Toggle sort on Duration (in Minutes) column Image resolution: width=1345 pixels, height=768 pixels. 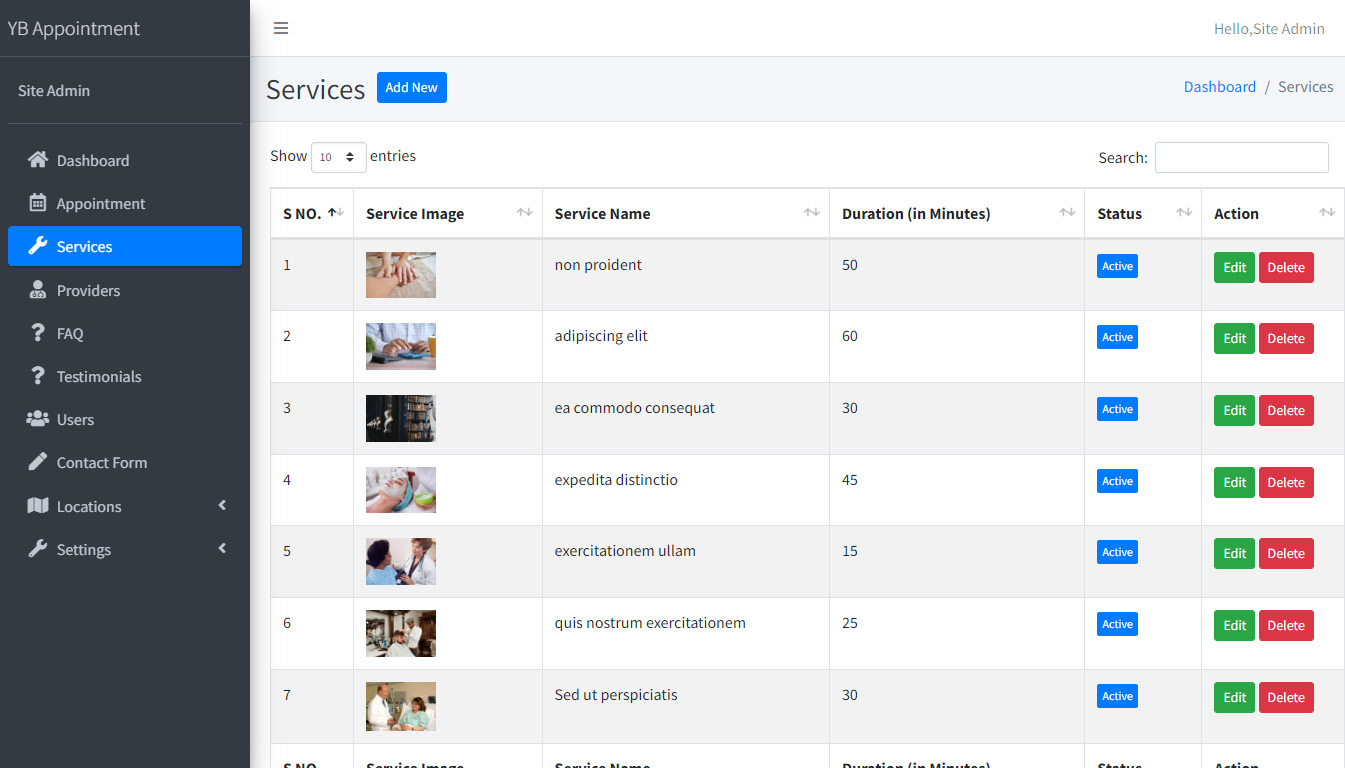point(1067,212)
